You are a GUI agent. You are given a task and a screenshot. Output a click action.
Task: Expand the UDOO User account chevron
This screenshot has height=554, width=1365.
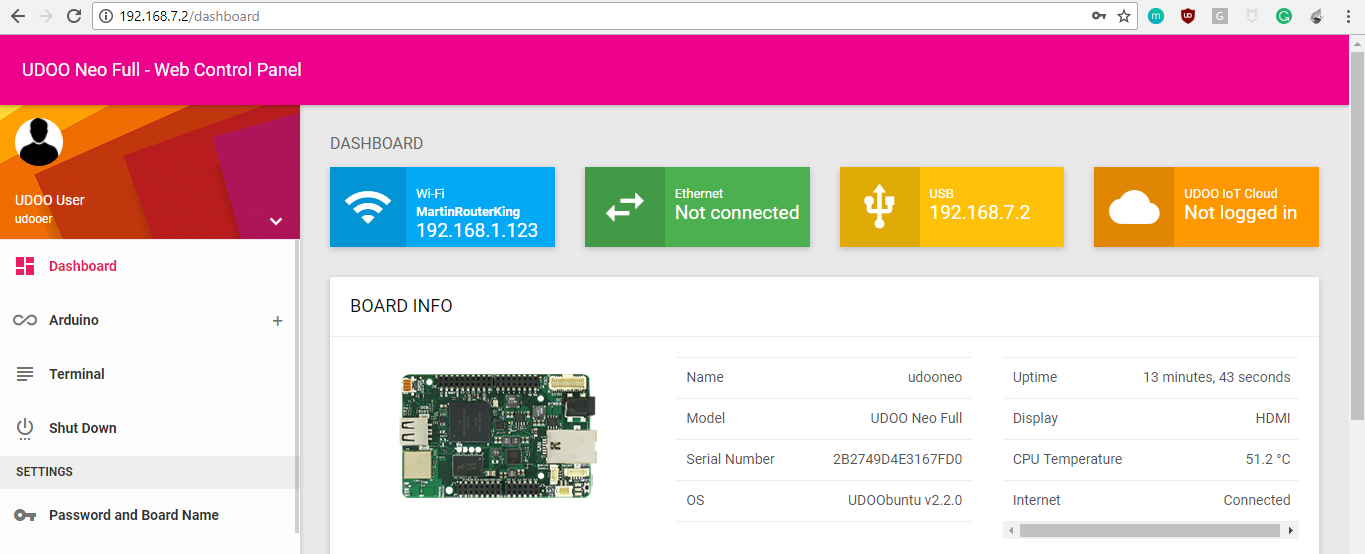tap(276, 221)
